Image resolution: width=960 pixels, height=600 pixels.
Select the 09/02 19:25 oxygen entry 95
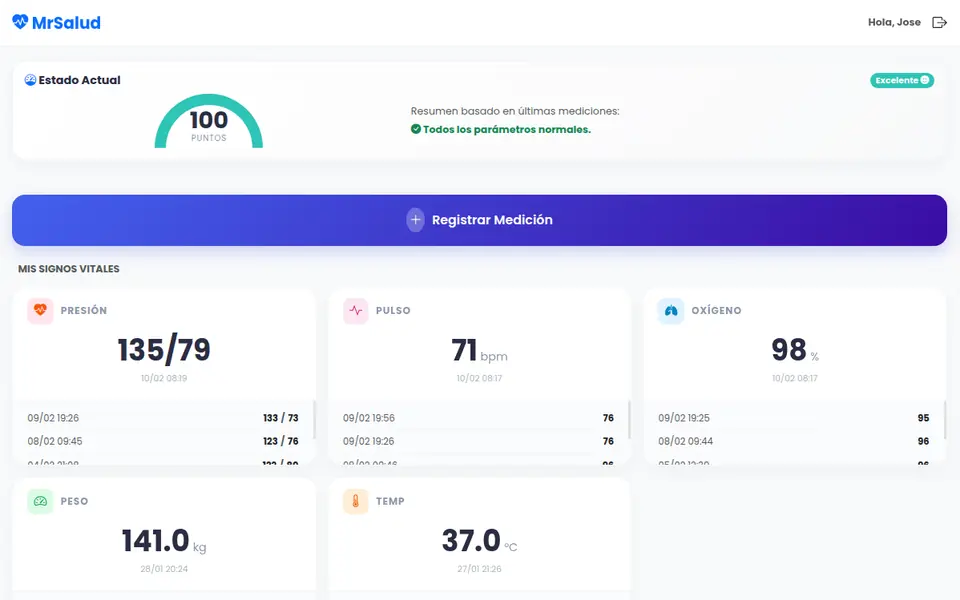click(x=793, y=418)
